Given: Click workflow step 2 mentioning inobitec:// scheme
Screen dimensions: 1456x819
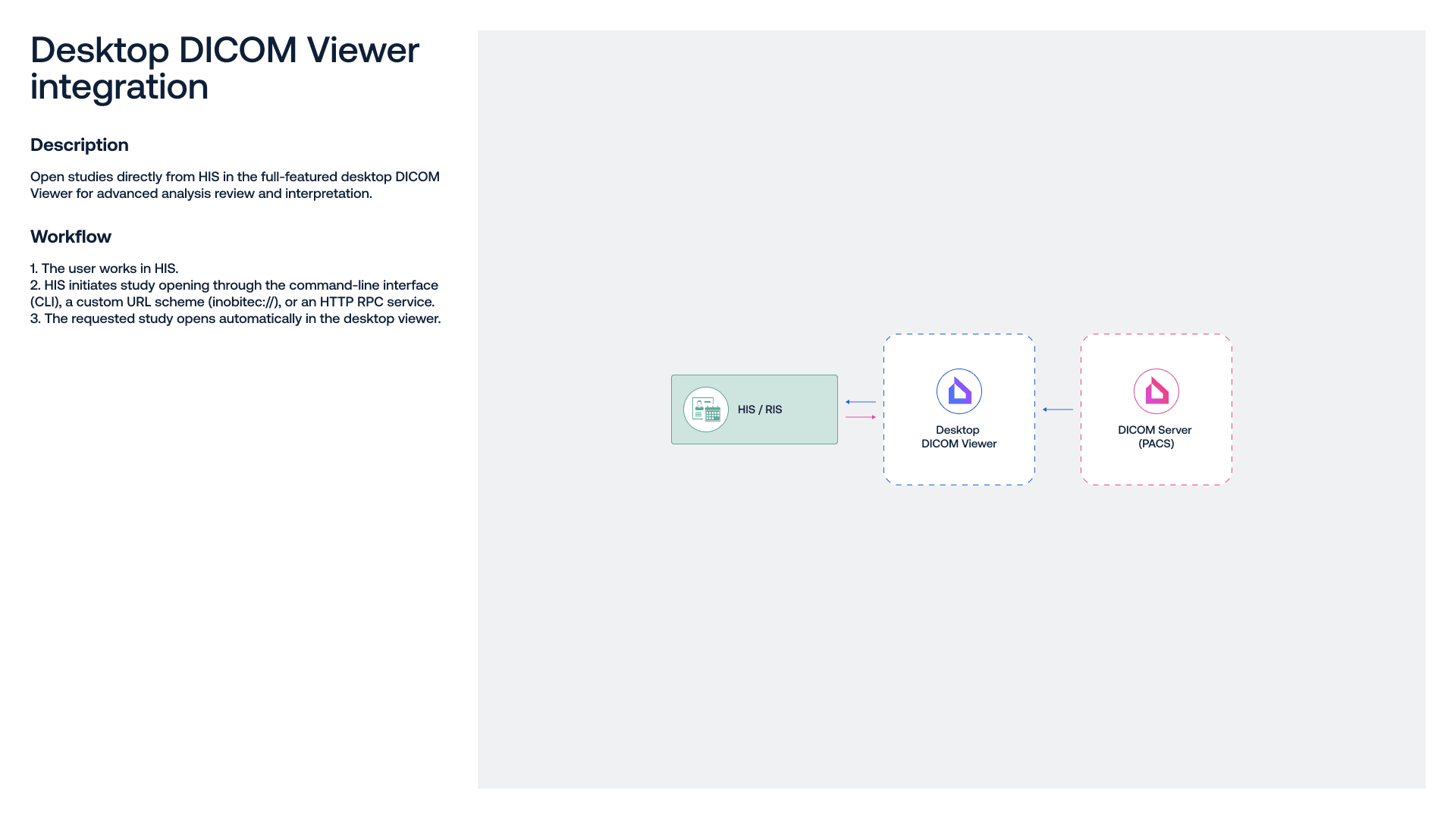Looking at the screenshot, I should pos(234,293).
